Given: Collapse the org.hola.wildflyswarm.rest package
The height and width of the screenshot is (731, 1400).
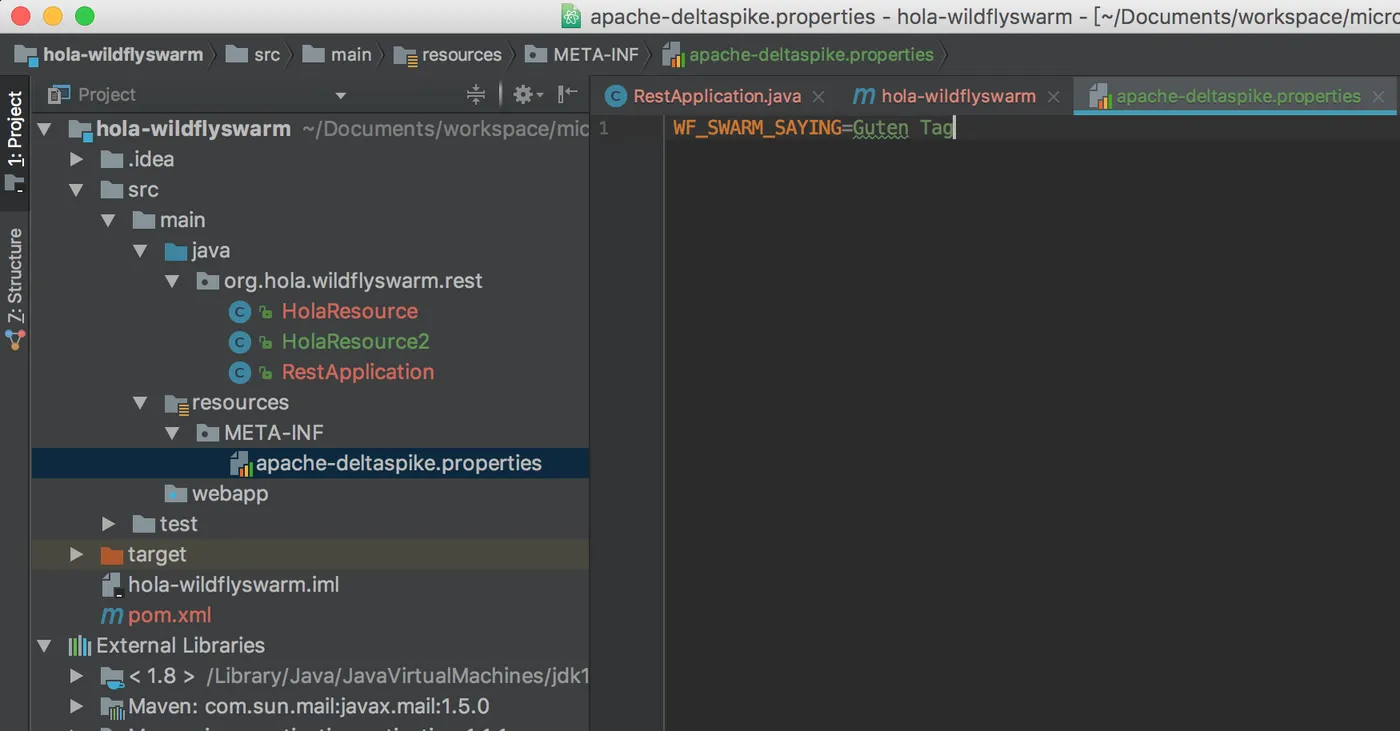Looking at the screenshot, I should [173, 282].
